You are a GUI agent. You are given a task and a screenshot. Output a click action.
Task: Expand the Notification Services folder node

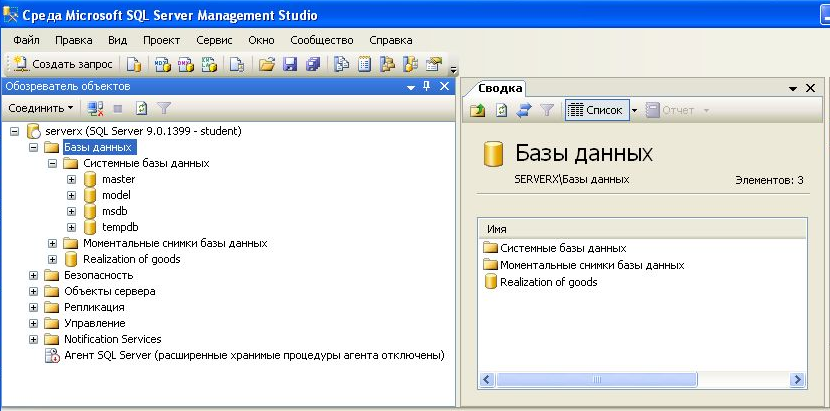[x=34, y=339]
